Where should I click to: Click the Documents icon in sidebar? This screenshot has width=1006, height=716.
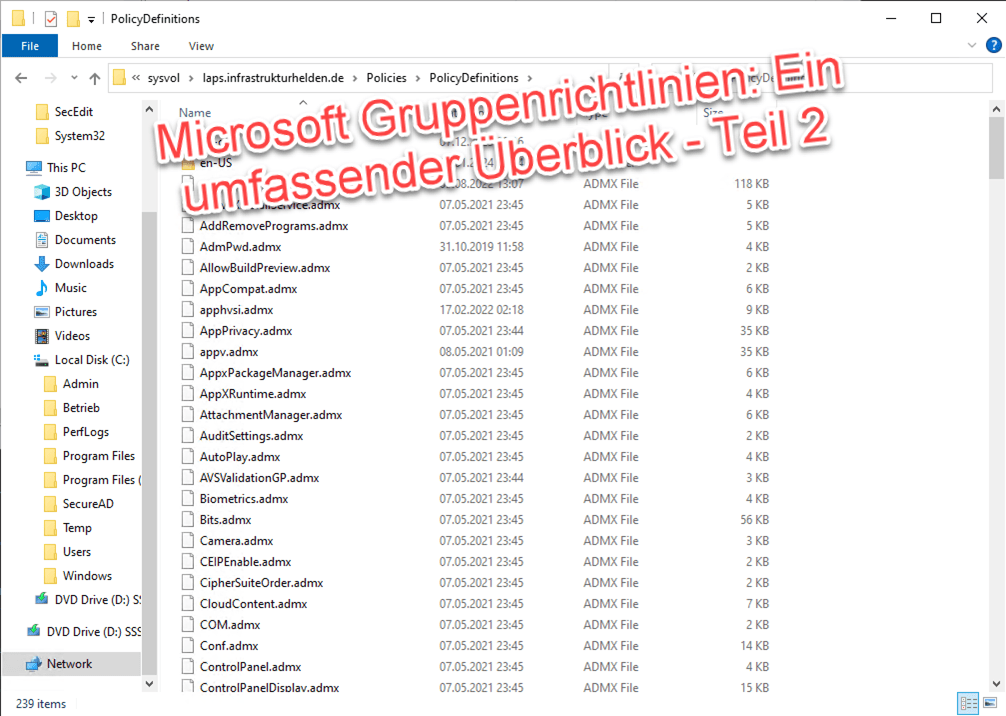[x=42, y=240]
